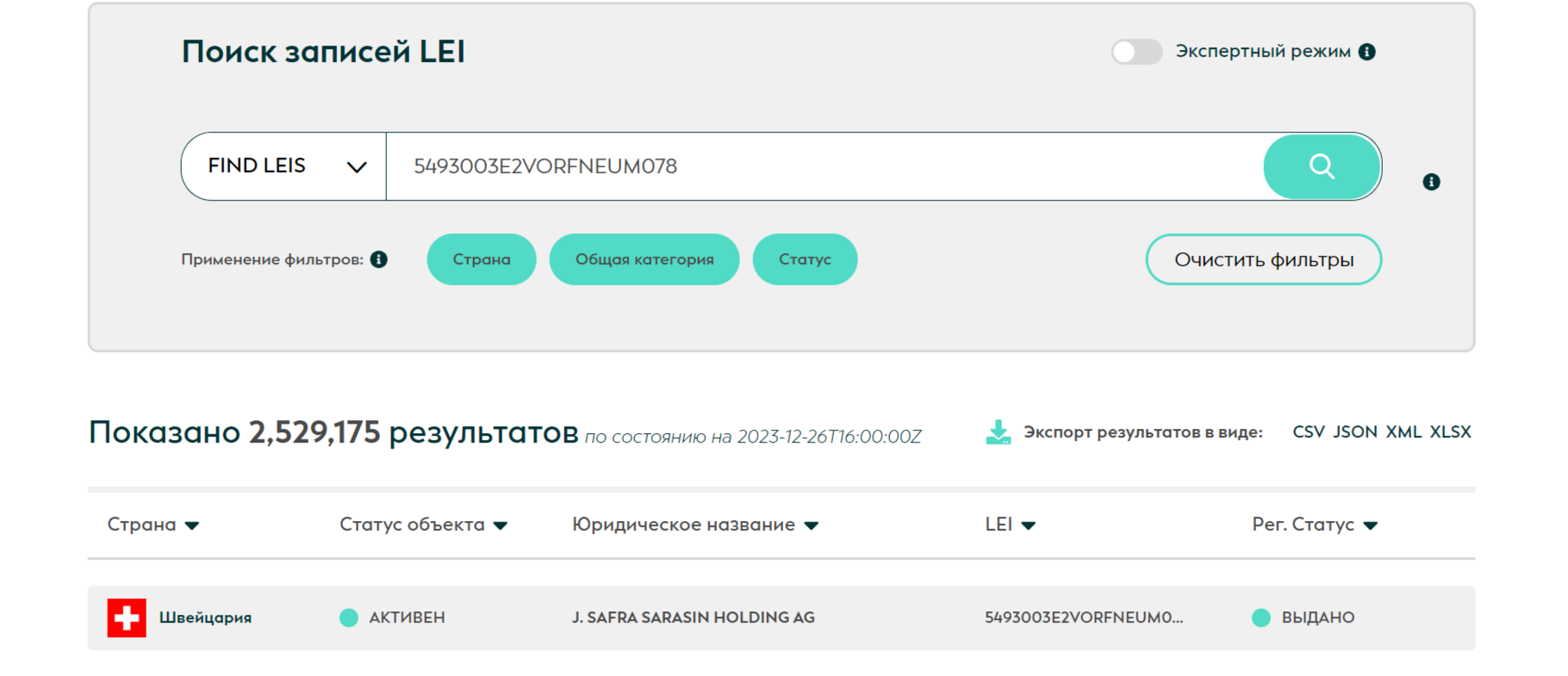Click the results count heading
The height and width of the screenshot is (676, 1568).
pos(333,432)
